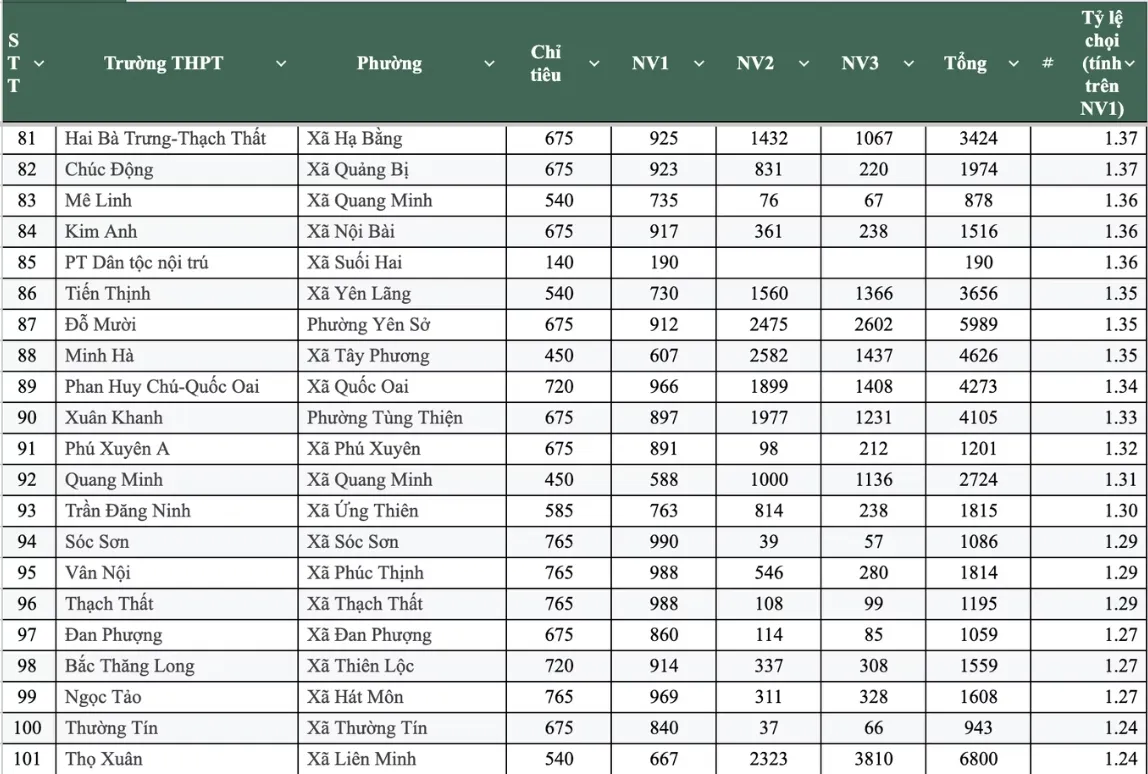This screenshot has width=1148, height=774.
Task: Select the Mê Linh school cell
Action: tap(98, 200)
